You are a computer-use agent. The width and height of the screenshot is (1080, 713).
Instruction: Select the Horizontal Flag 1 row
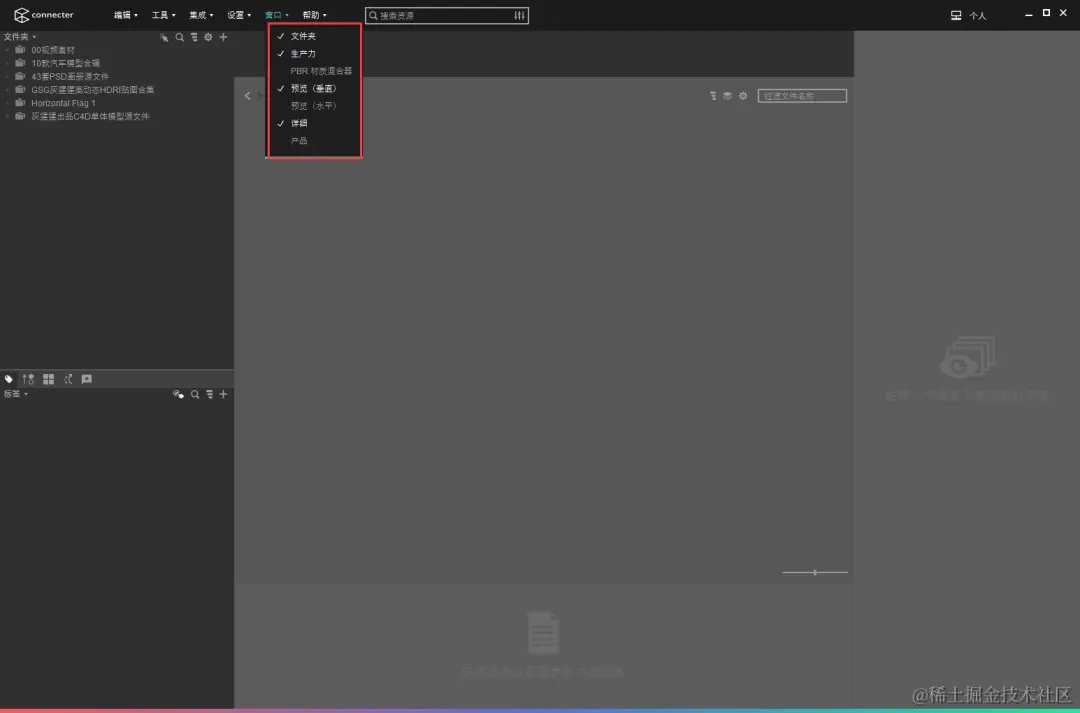117,103
